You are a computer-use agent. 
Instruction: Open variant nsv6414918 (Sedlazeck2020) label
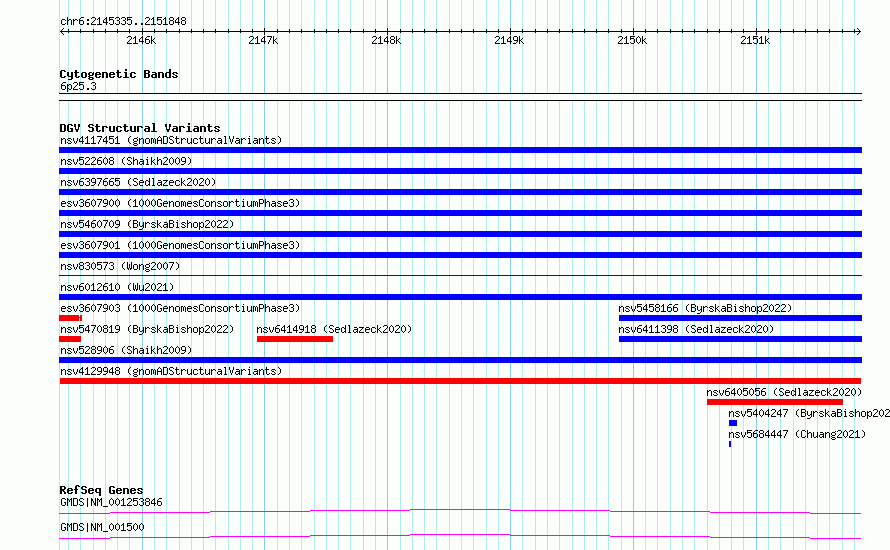tap(334, 329)
